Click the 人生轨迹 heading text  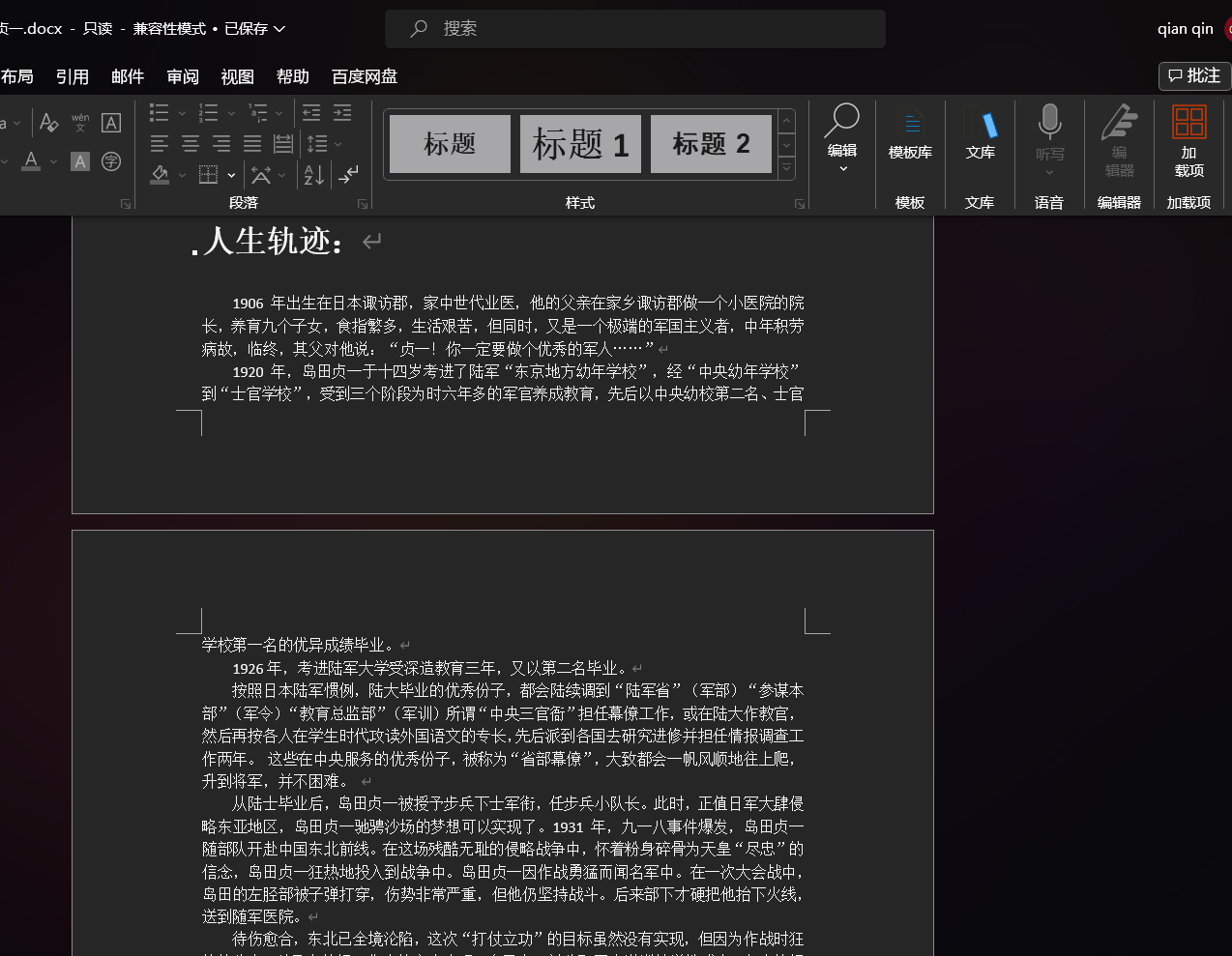point(273,241)
